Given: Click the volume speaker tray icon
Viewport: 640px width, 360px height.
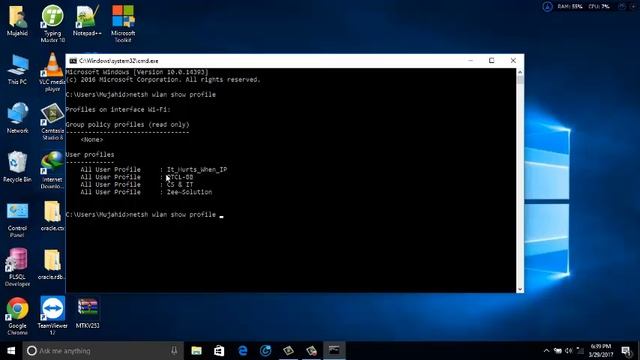Looking at the screenshot, I should [569, 351].
